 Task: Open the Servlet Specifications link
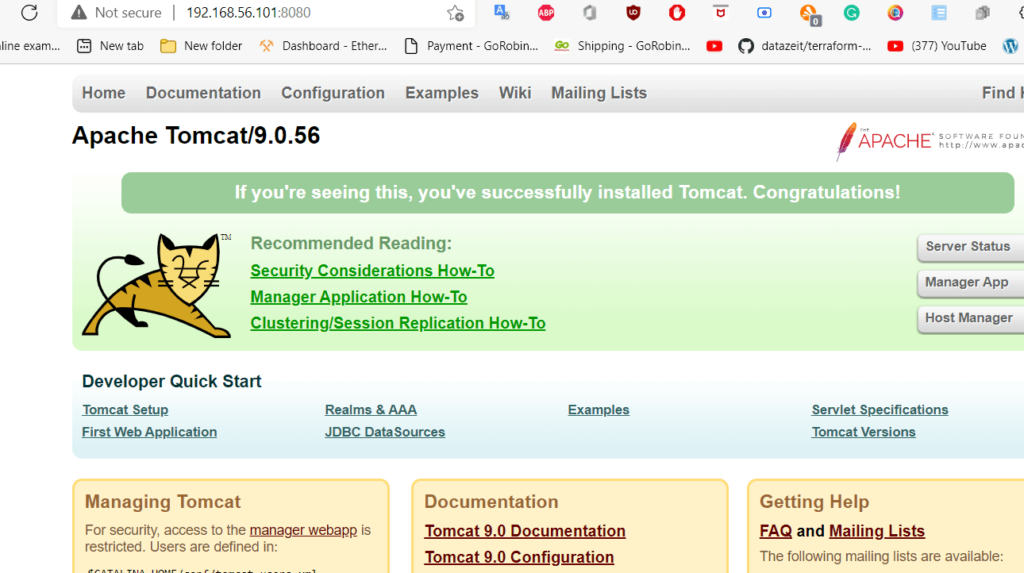880,410
